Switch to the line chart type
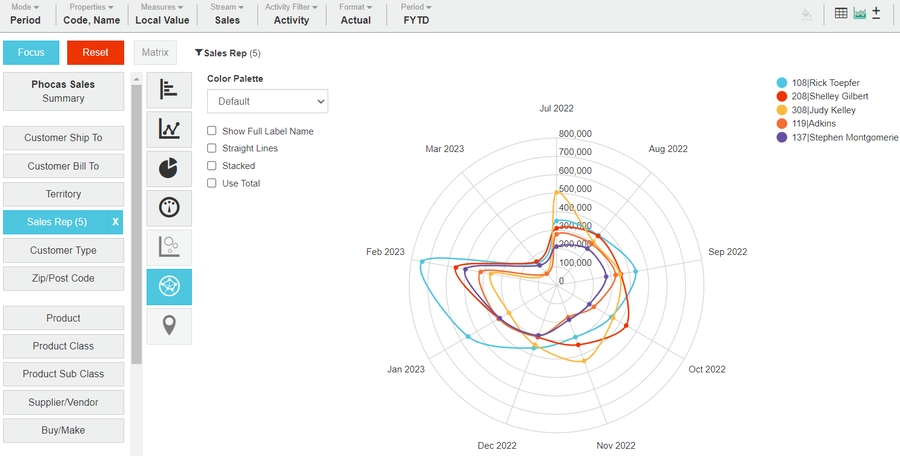This screenshot has width=900, height=456. point(169,129)
